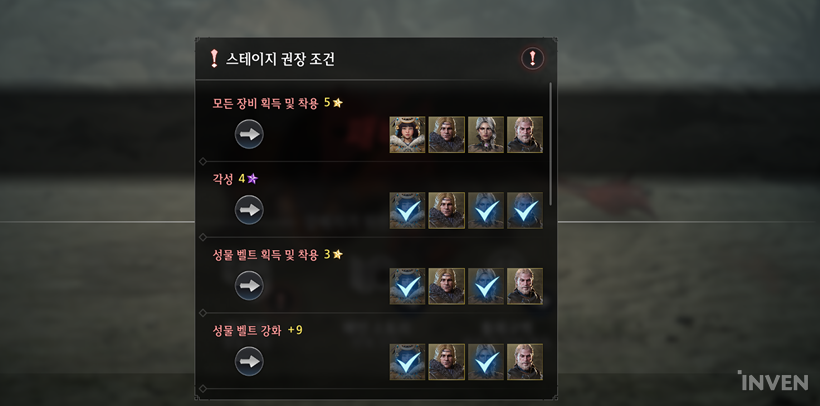Click checked first hero in 성물 벨트 강화 row

point(407,362)
